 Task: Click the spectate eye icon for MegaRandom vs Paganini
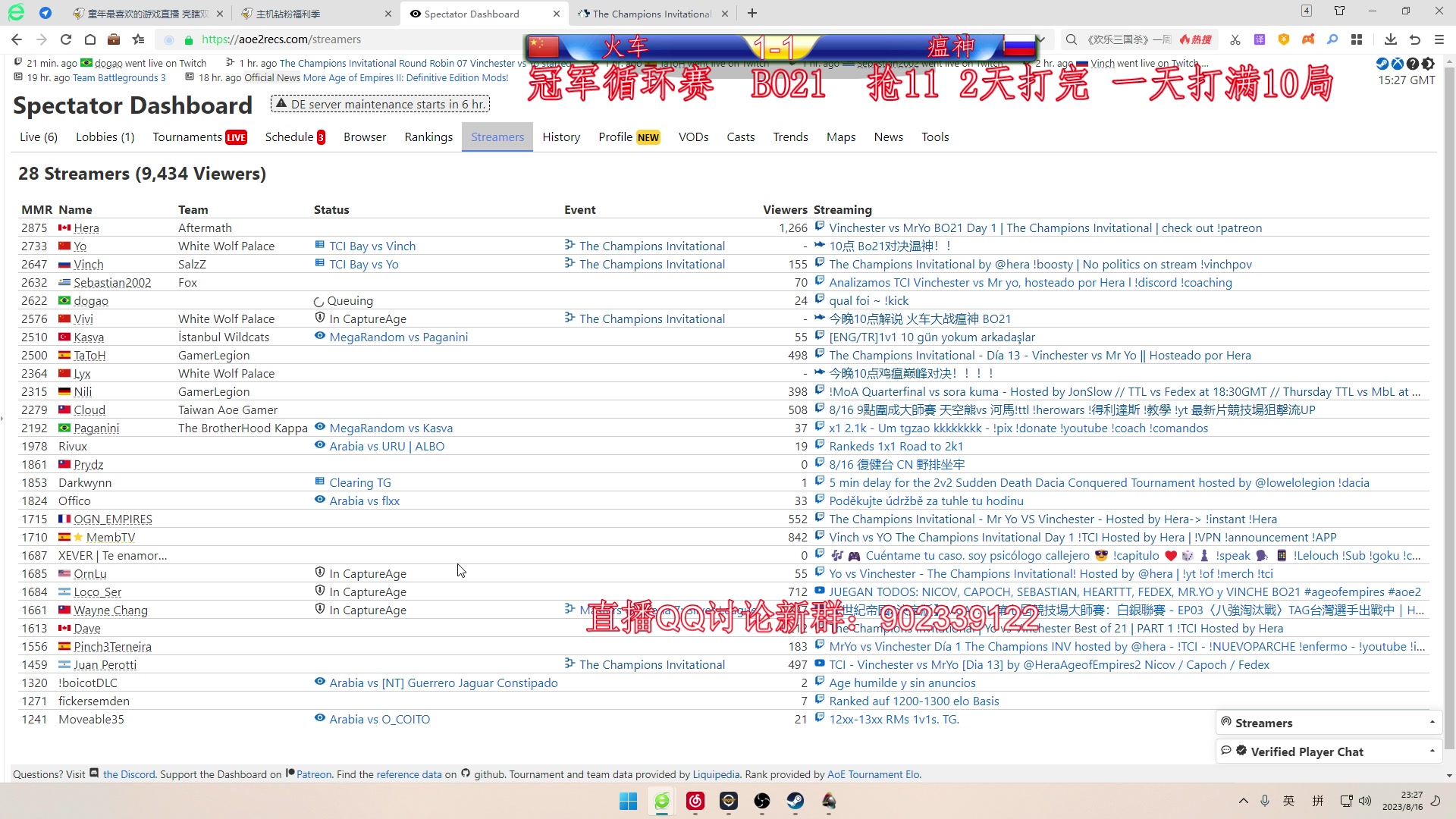coord(320,336)
